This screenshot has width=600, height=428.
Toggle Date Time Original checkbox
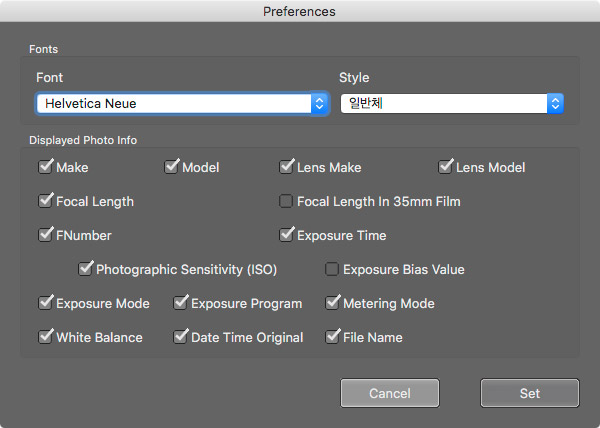[x=181, y=337]
